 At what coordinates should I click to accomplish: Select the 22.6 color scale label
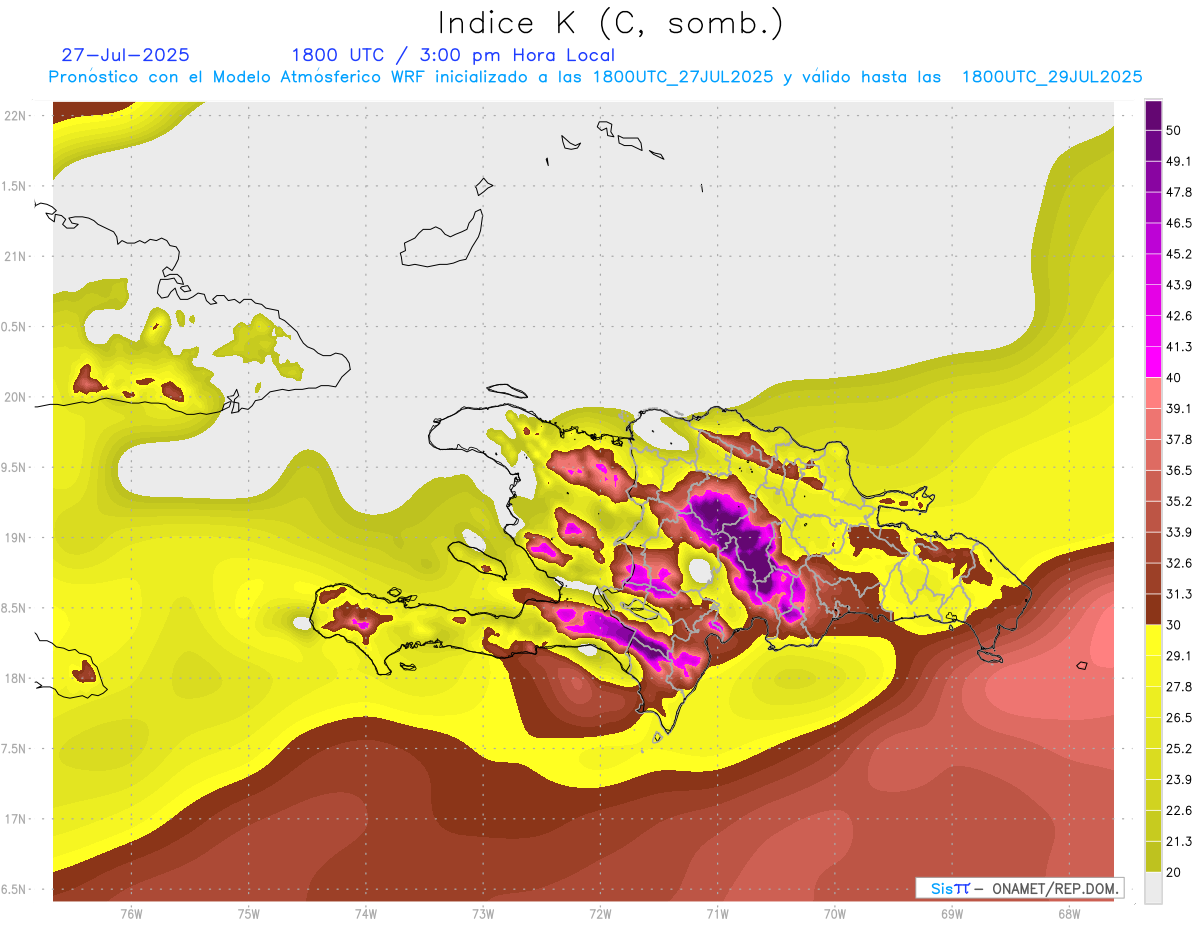(x=1178, y=810)
